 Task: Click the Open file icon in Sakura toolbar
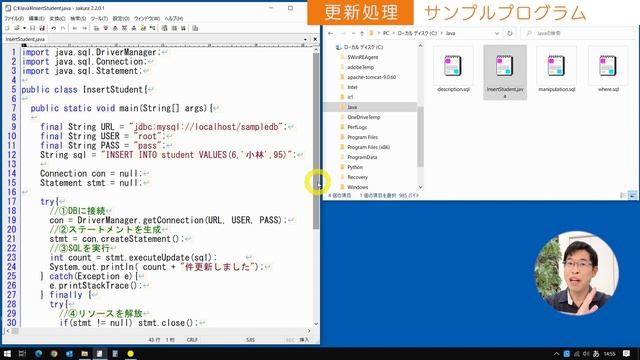click(17, 28)
